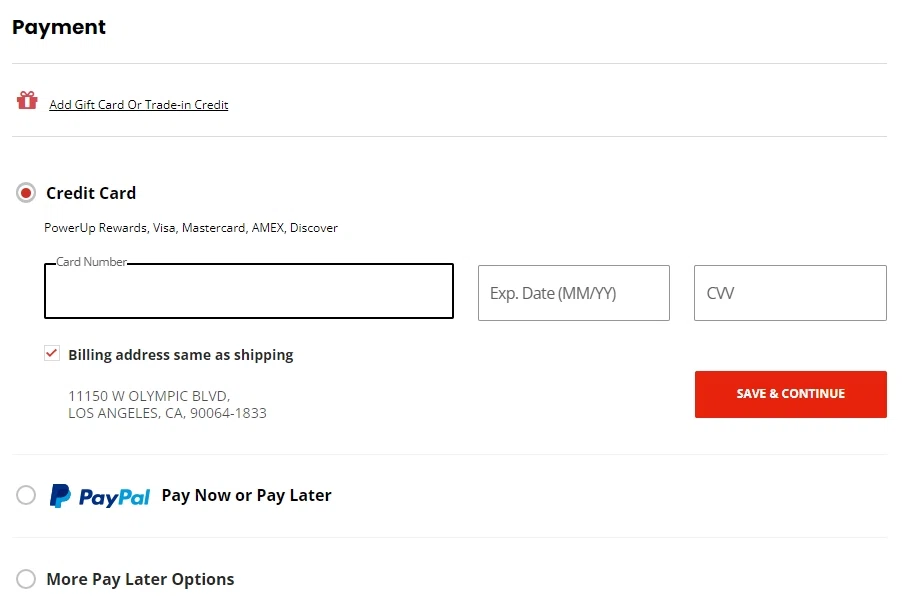
Task: Click inside the Card Number field
Action: [x=248, y=291]
